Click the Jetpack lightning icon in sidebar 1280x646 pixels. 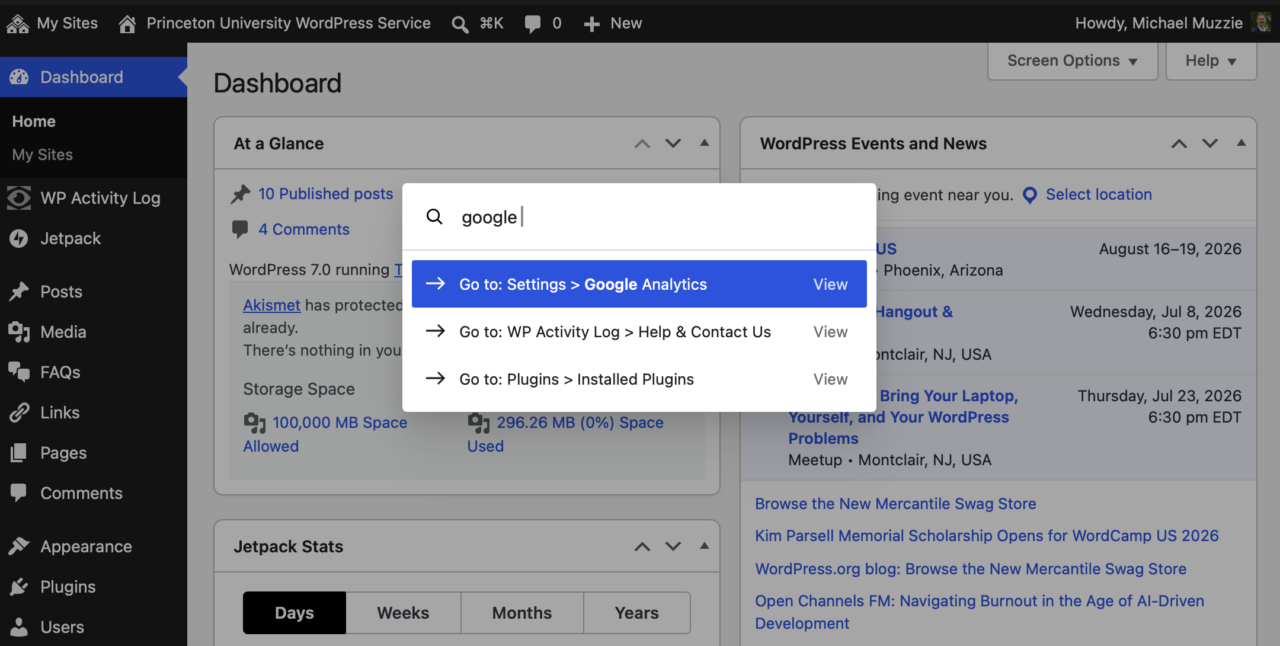(x=18, y=238)
